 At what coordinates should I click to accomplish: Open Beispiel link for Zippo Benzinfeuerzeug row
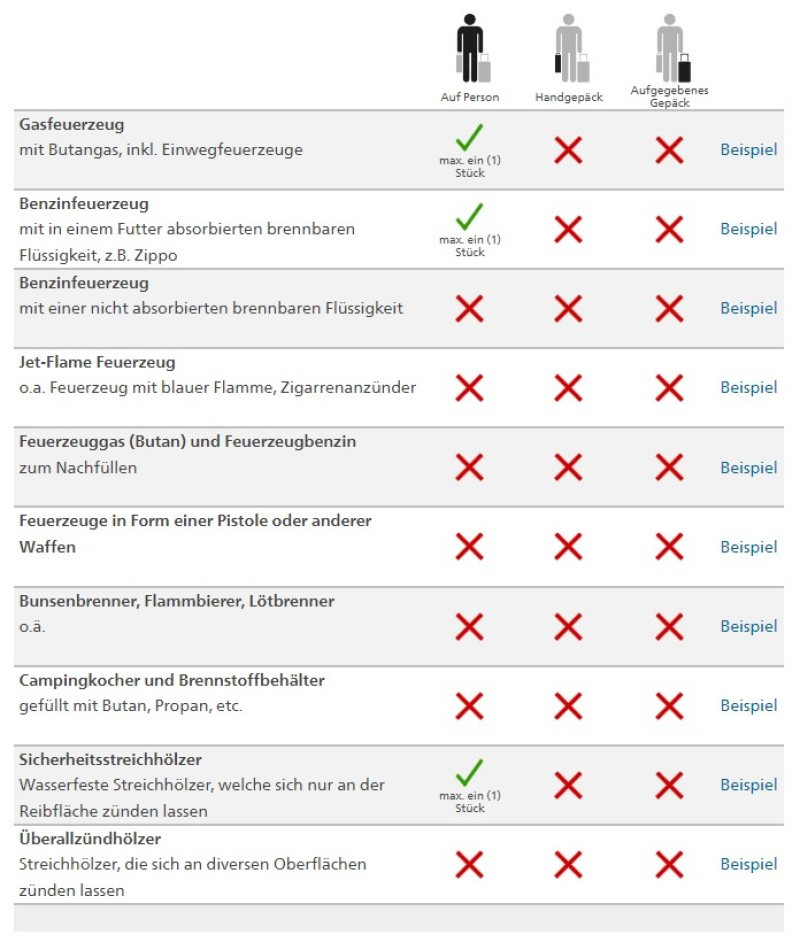point(748,229)
